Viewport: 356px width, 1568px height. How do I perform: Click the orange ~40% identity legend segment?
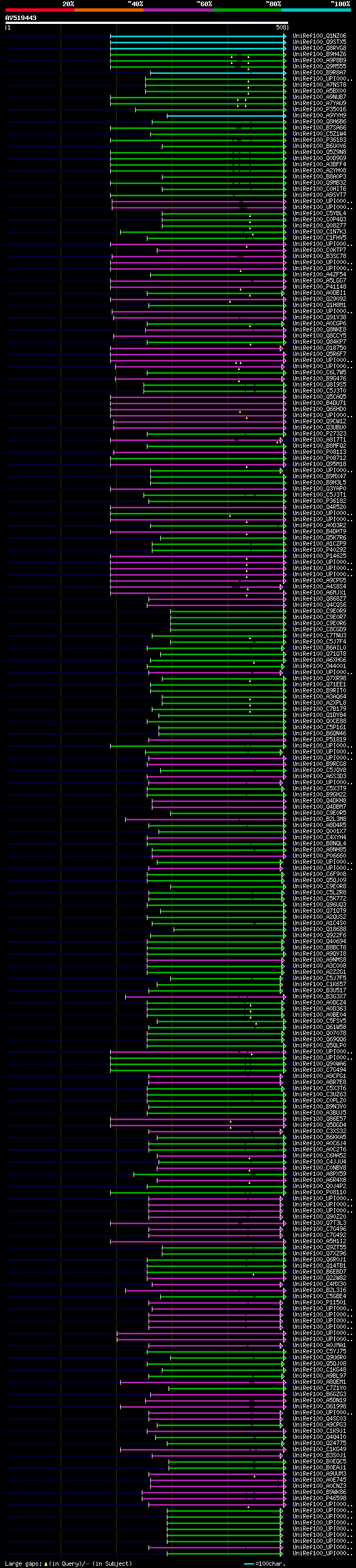coord(109,10)
